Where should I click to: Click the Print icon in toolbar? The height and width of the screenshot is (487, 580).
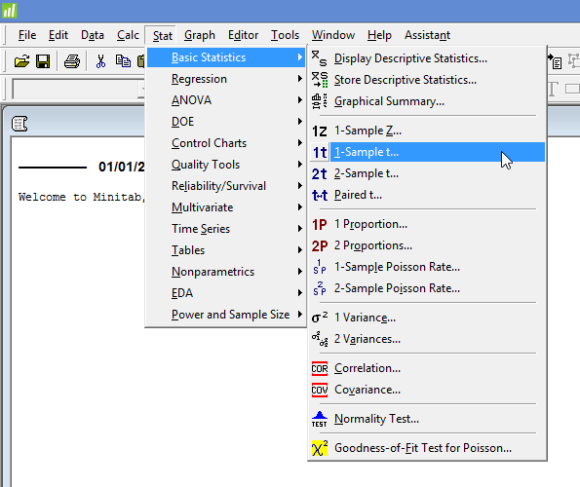coord(72,61)
